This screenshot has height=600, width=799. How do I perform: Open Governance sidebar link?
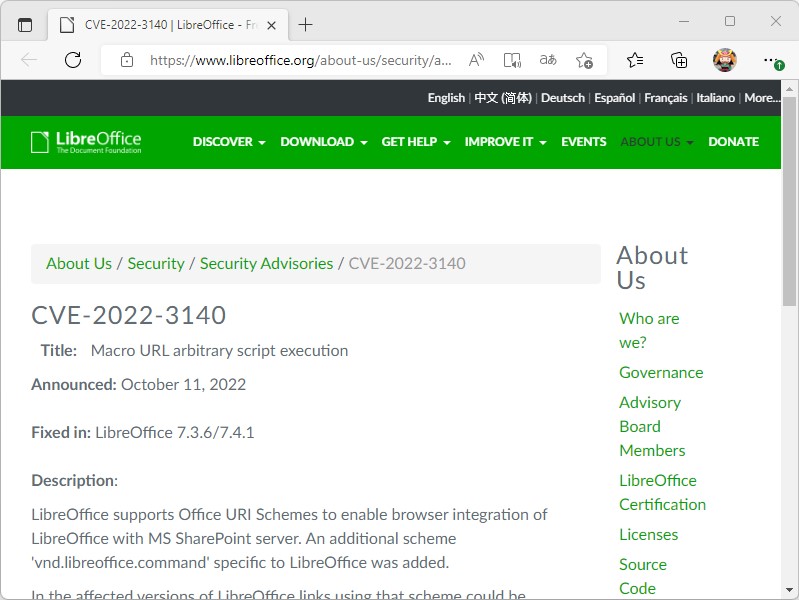pos(661,373)
